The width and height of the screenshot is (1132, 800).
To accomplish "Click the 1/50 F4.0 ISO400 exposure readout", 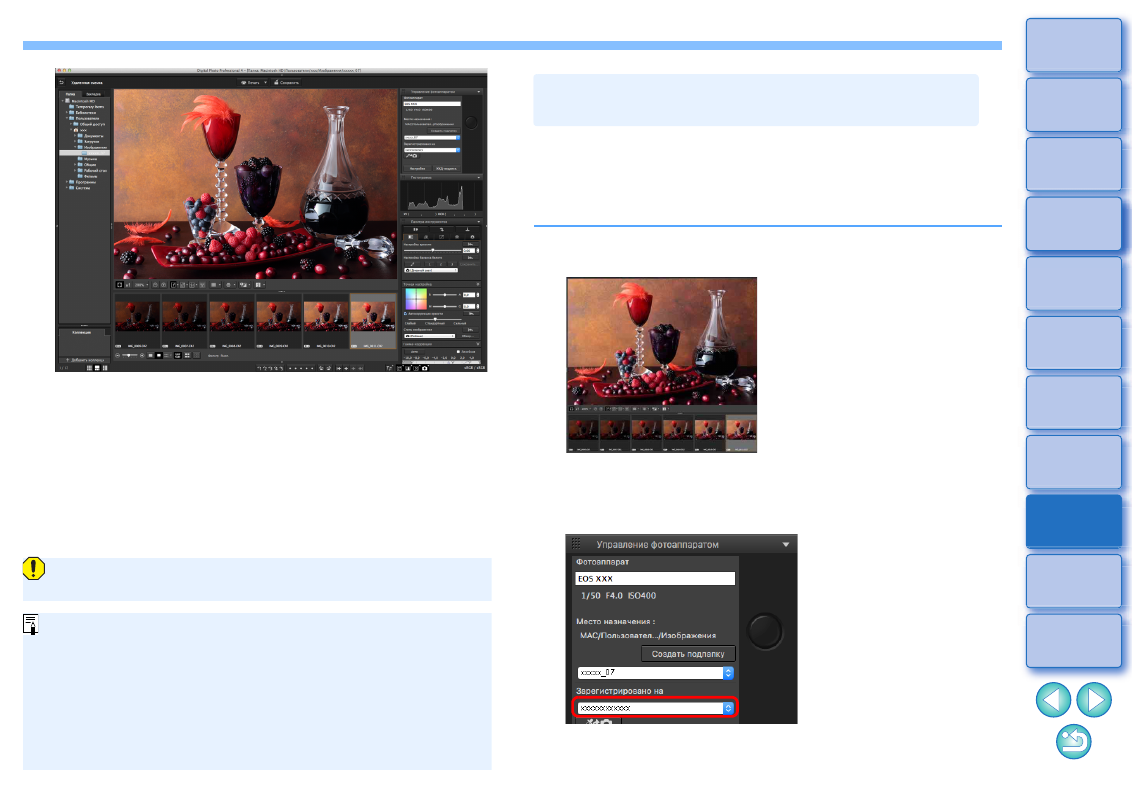I will 619,596.
